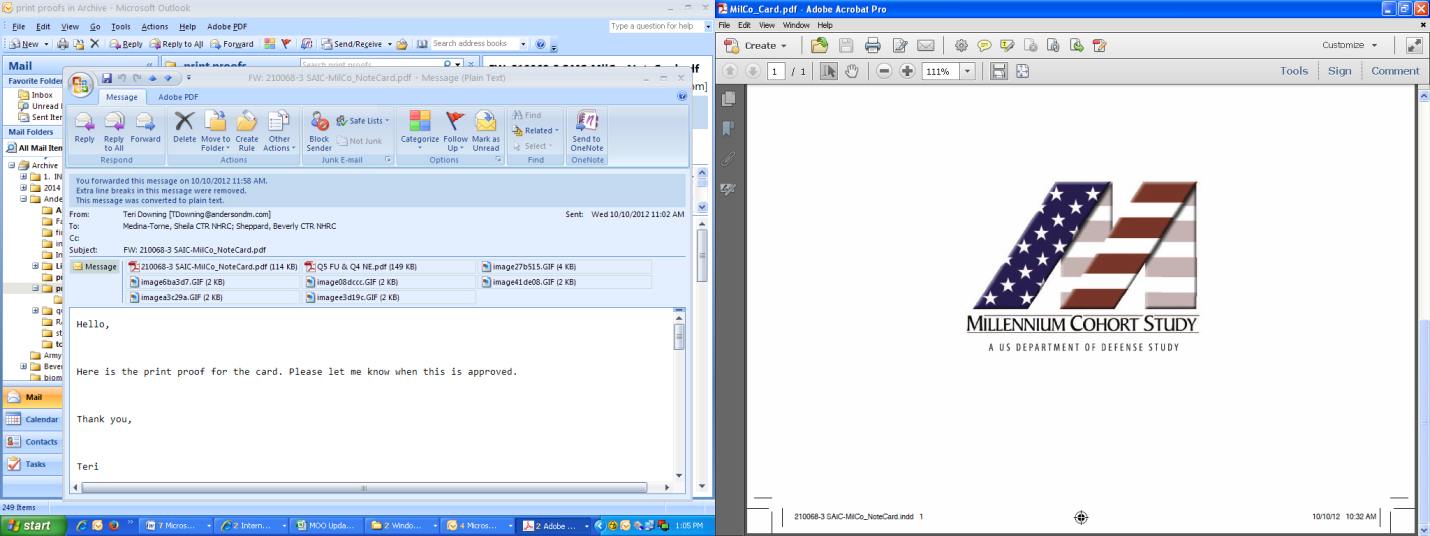
Task: Click Search address books field
Action: [479, 44]
